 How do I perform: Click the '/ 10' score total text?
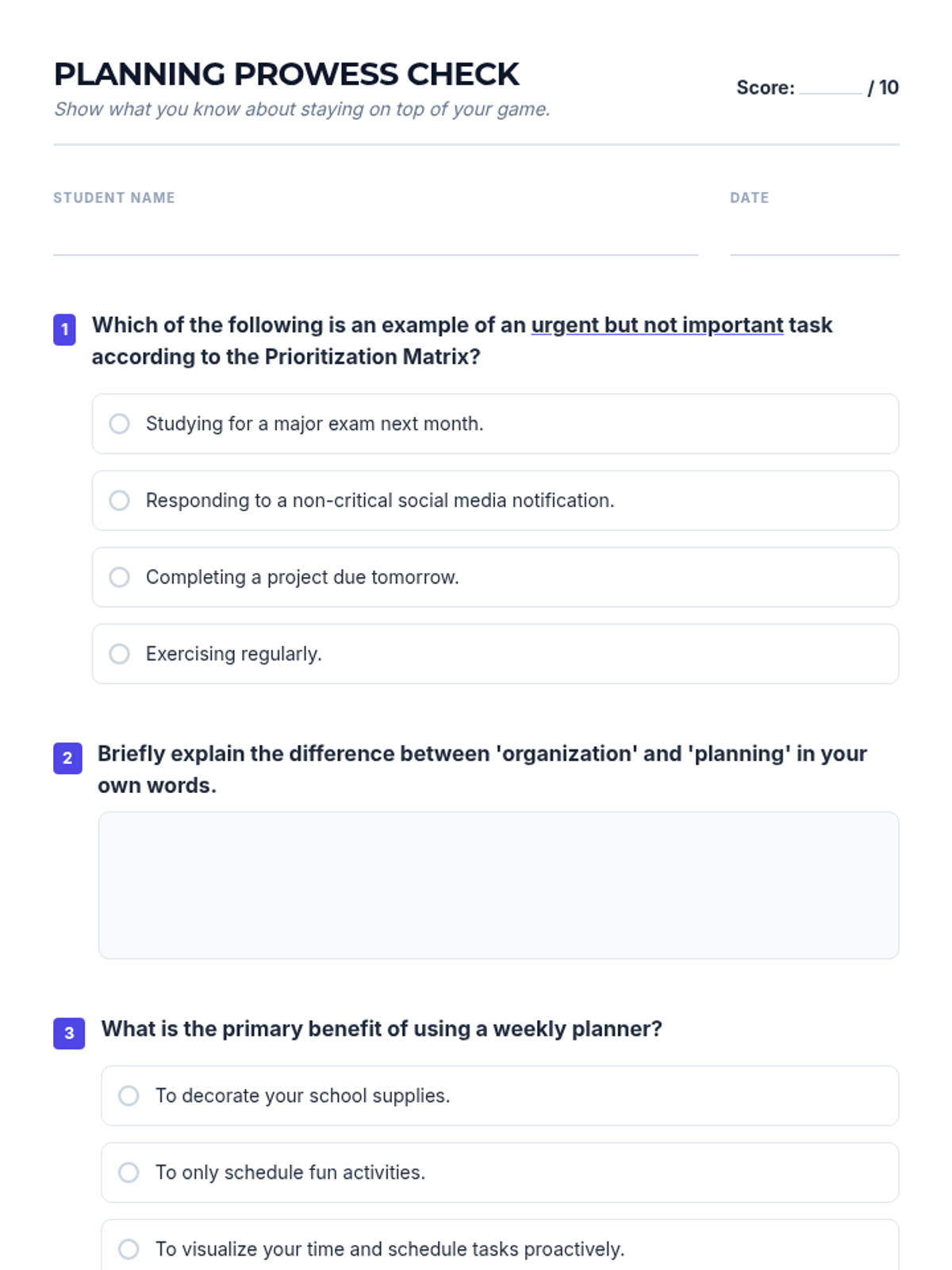[x=884, y=87]
